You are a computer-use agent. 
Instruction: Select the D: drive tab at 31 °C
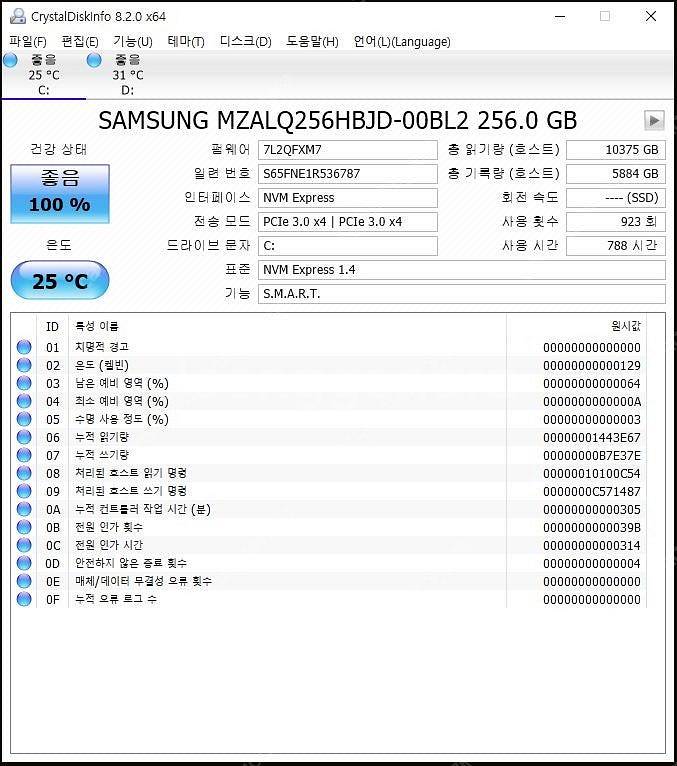point(127,75)
